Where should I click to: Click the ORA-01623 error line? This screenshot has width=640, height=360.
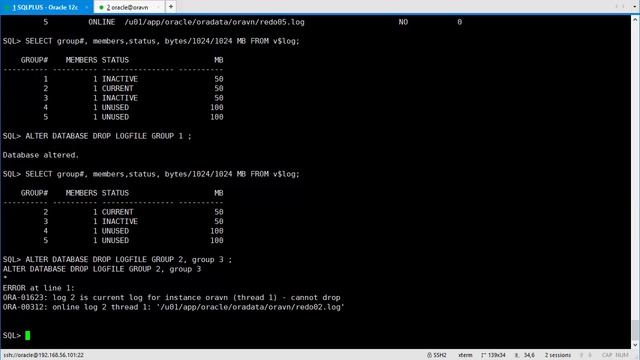171,298
